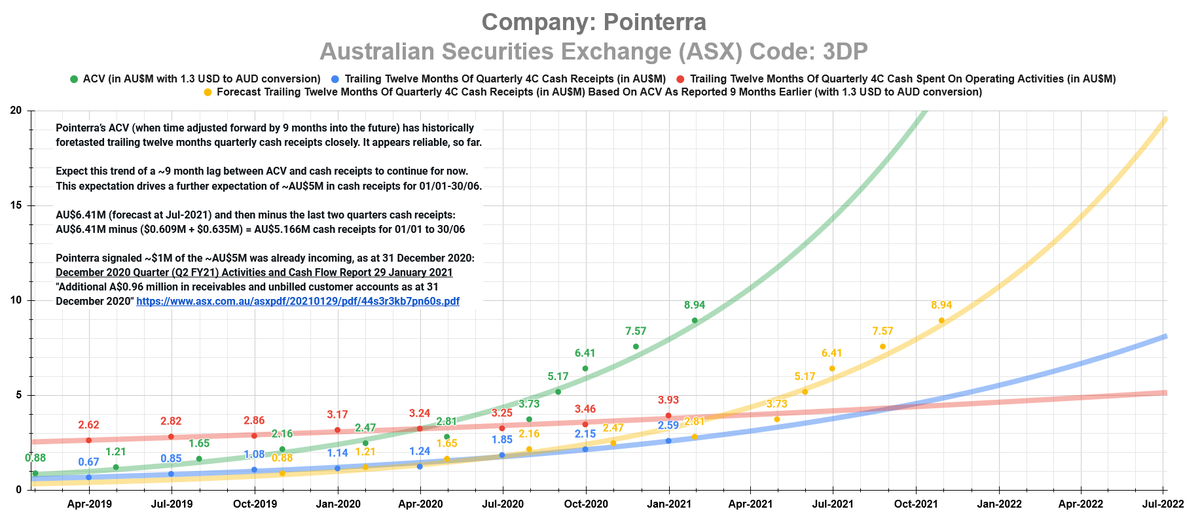
Task: Click the blue 1.24 data label
Action: point(419,451)
